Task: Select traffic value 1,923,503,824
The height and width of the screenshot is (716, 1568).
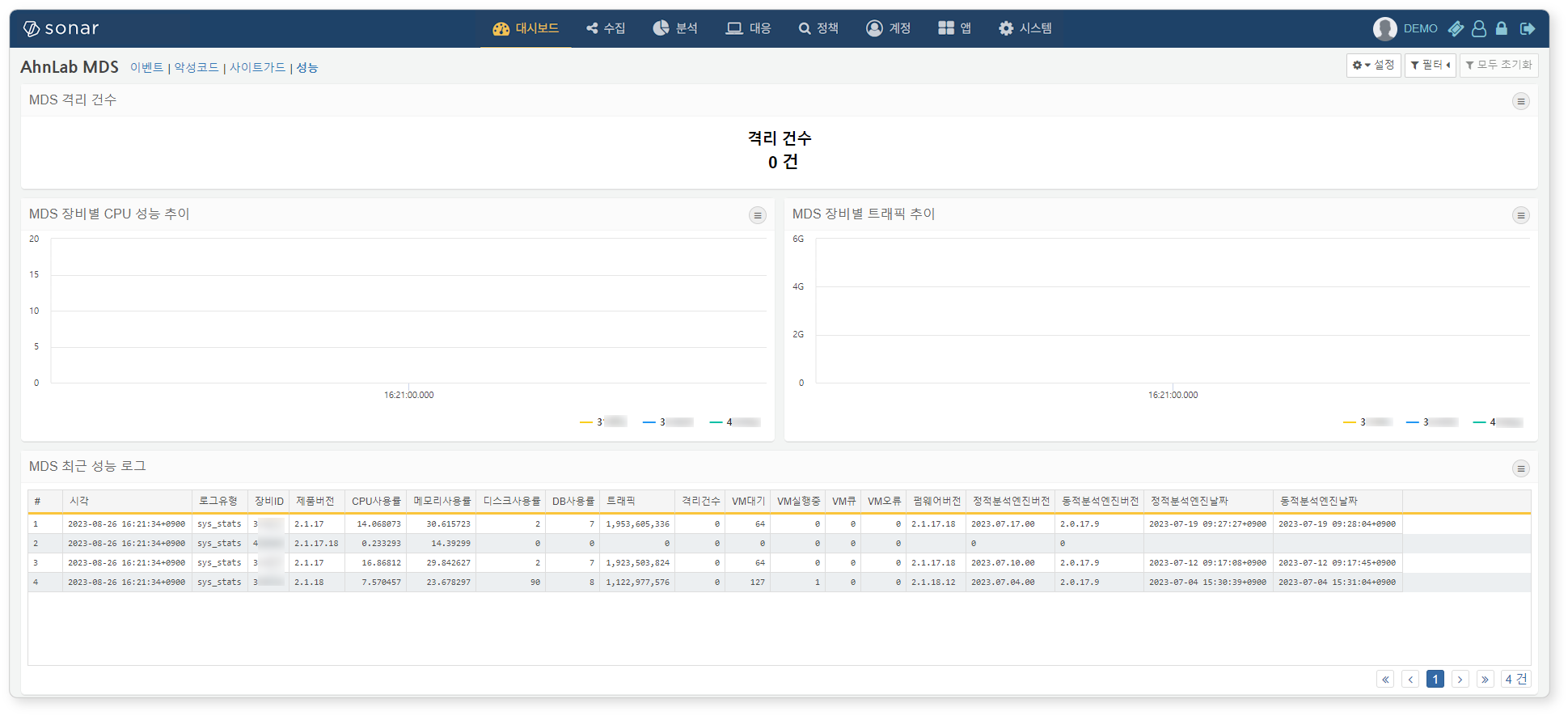Action: pyautogui.click(x=637, y=563)
